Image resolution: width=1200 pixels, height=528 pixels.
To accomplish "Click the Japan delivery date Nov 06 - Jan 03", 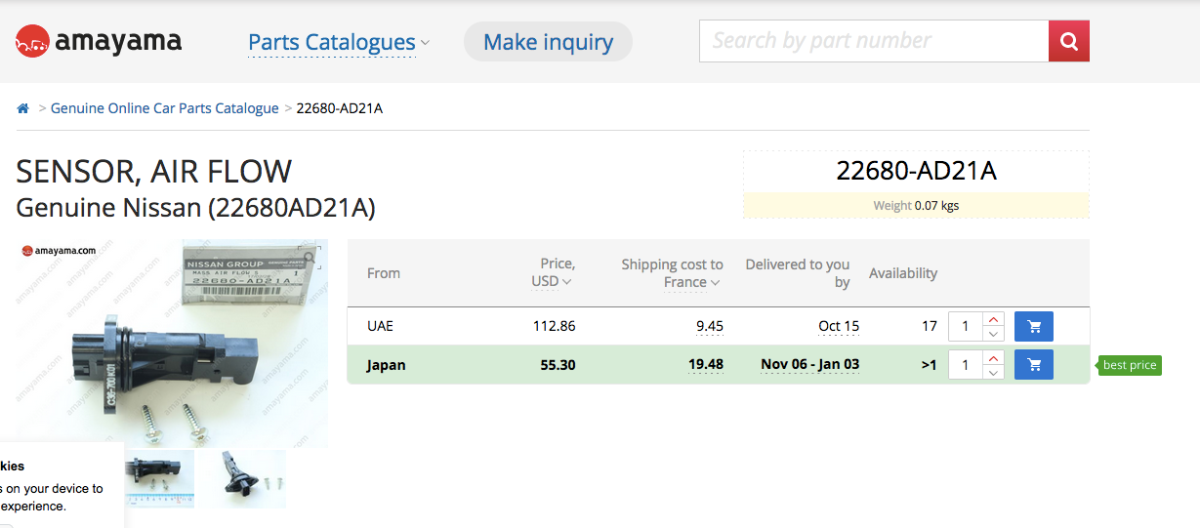I will (810, 365).
